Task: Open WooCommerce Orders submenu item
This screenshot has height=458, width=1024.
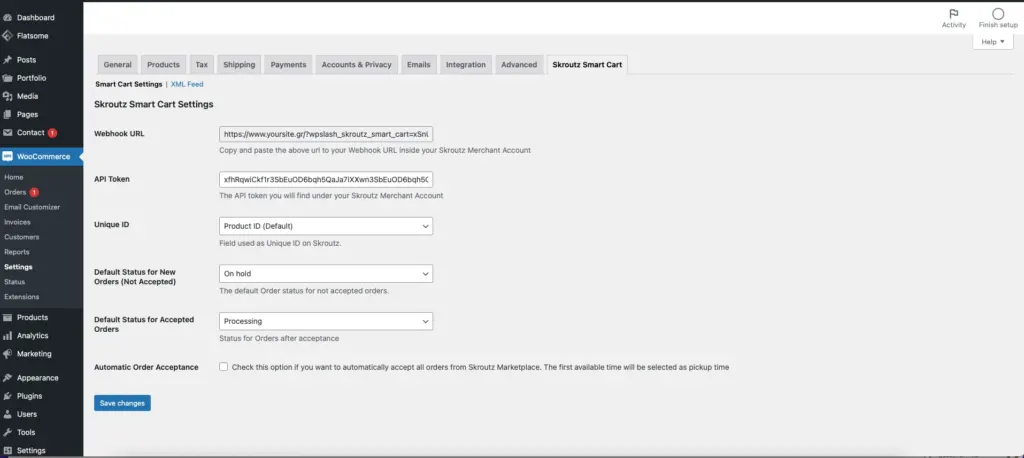Action: point(15,192)
